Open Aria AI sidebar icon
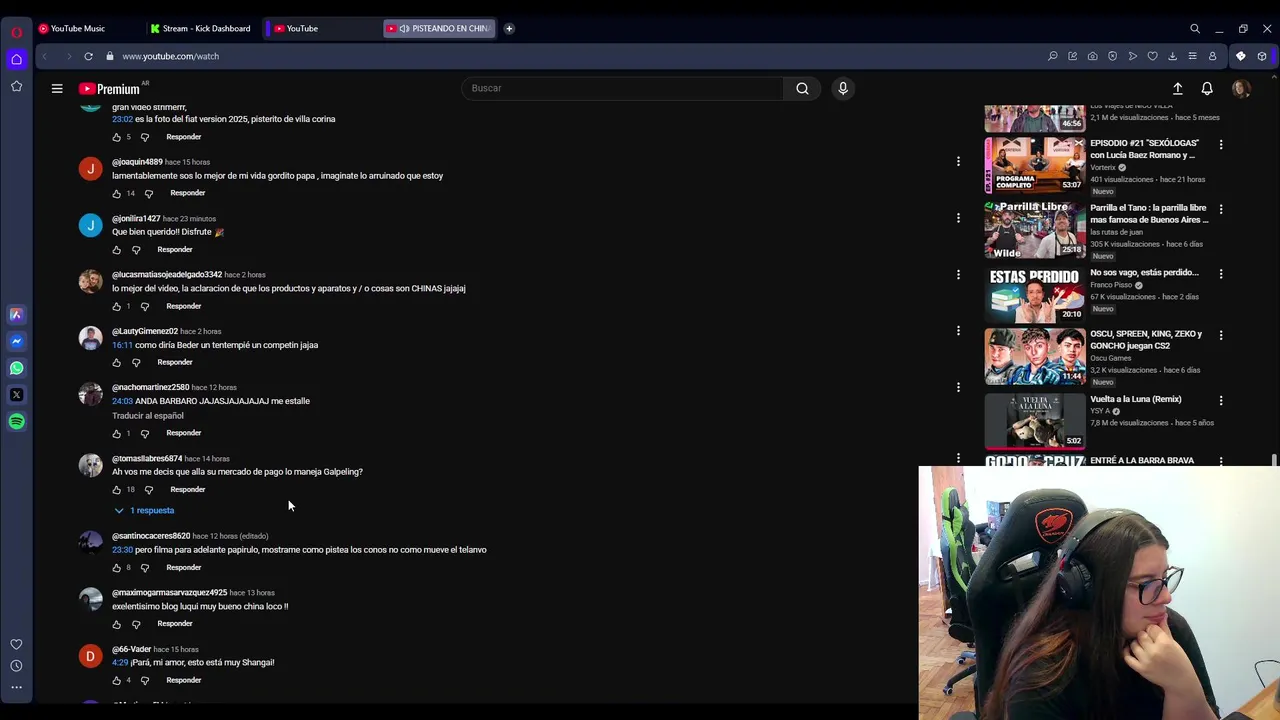 pyautogui.click(x=16, y=314)
